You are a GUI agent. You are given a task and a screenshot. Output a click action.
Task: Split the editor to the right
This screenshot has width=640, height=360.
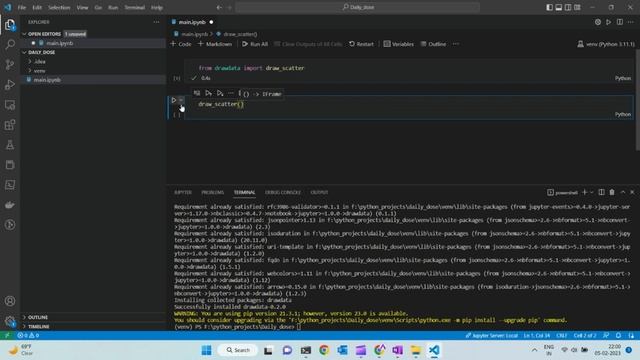620,22
